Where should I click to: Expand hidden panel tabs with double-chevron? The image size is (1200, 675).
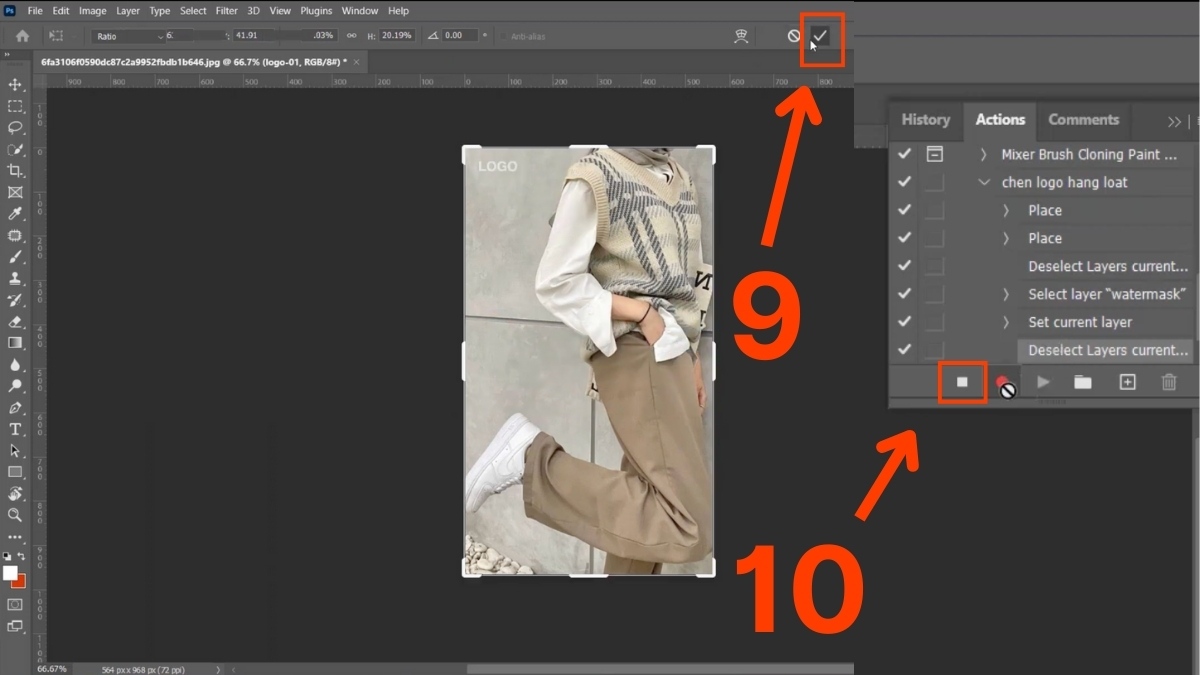1174,121
